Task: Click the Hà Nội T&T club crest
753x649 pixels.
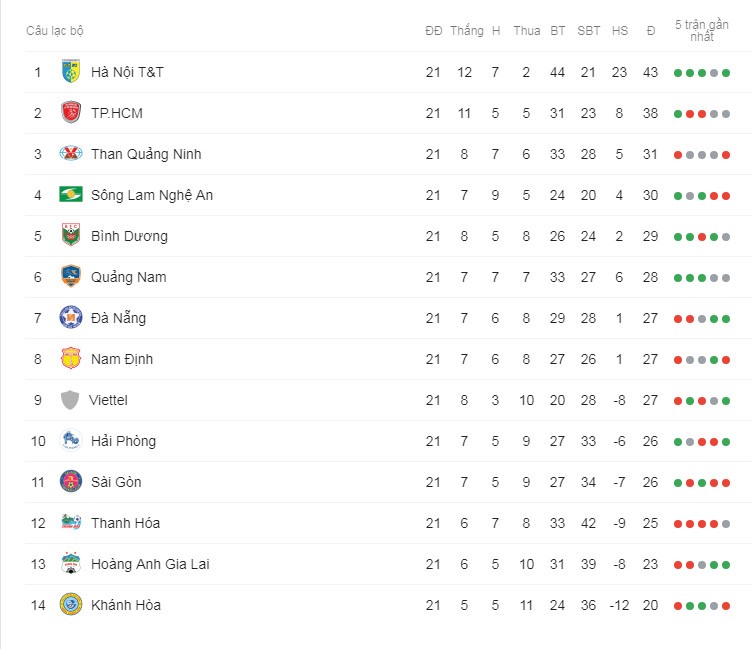Action: click(x=71, y=72)
